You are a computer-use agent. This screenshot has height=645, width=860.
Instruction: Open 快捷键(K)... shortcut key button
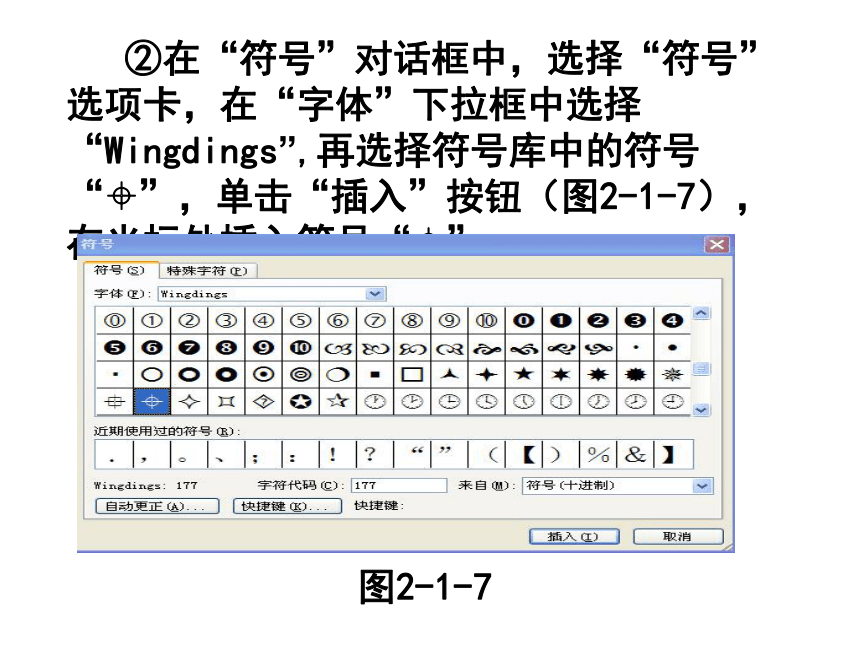tap(287, 506)
